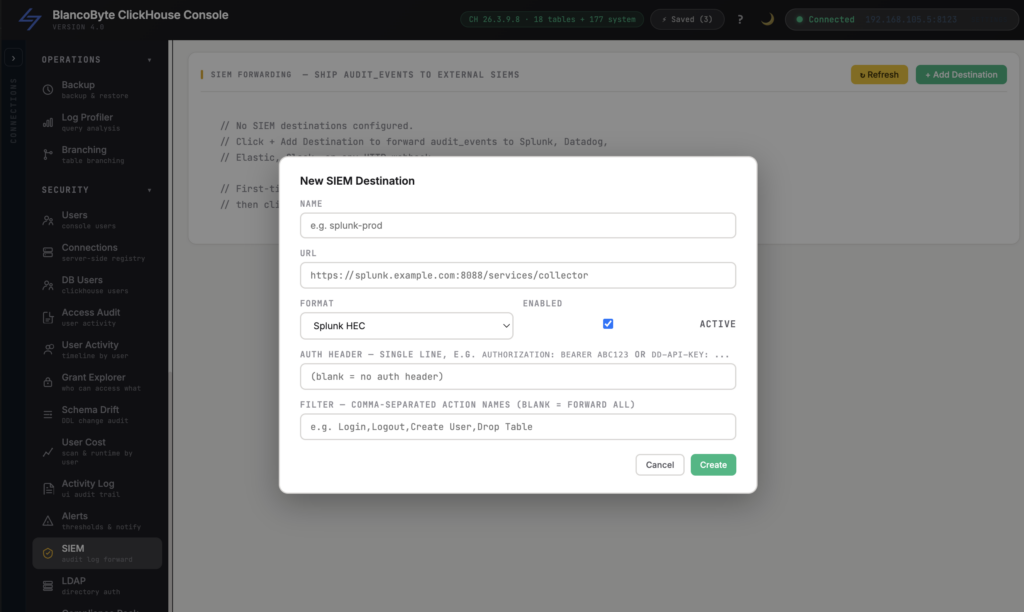The image size is (1024, 612).
Task: Open LDAP directory auth page
Action: tap(97, 586)
